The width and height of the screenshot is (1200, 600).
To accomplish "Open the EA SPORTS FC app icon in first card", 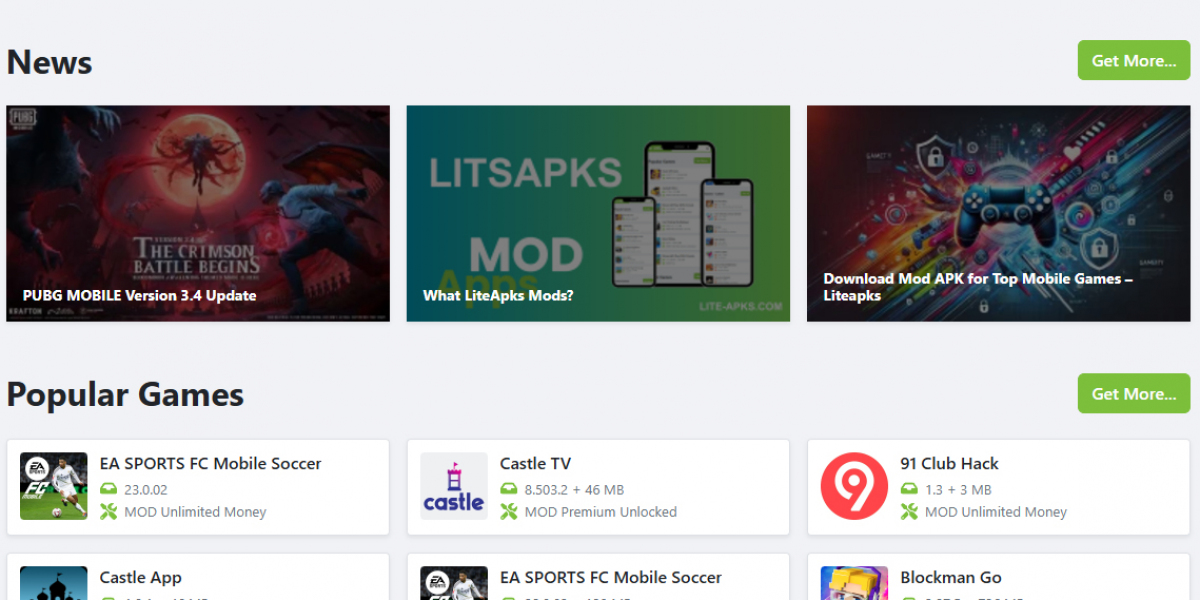I will pyautogui.click(x=54, y=486).
